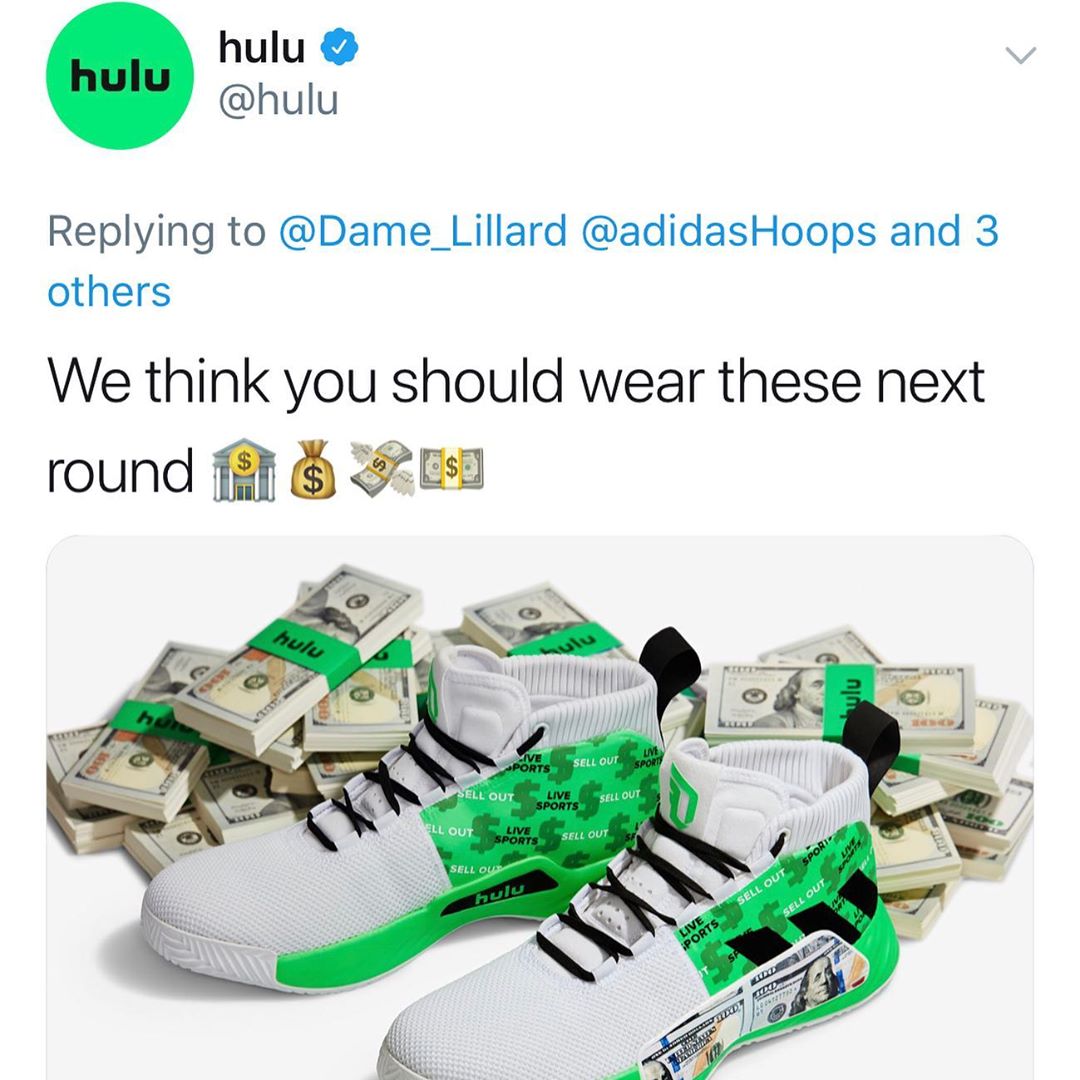The width and height of the screenshot is (1080, 1080).
Task: Click the dollar banknote emoji
Action: click(452, 469)
